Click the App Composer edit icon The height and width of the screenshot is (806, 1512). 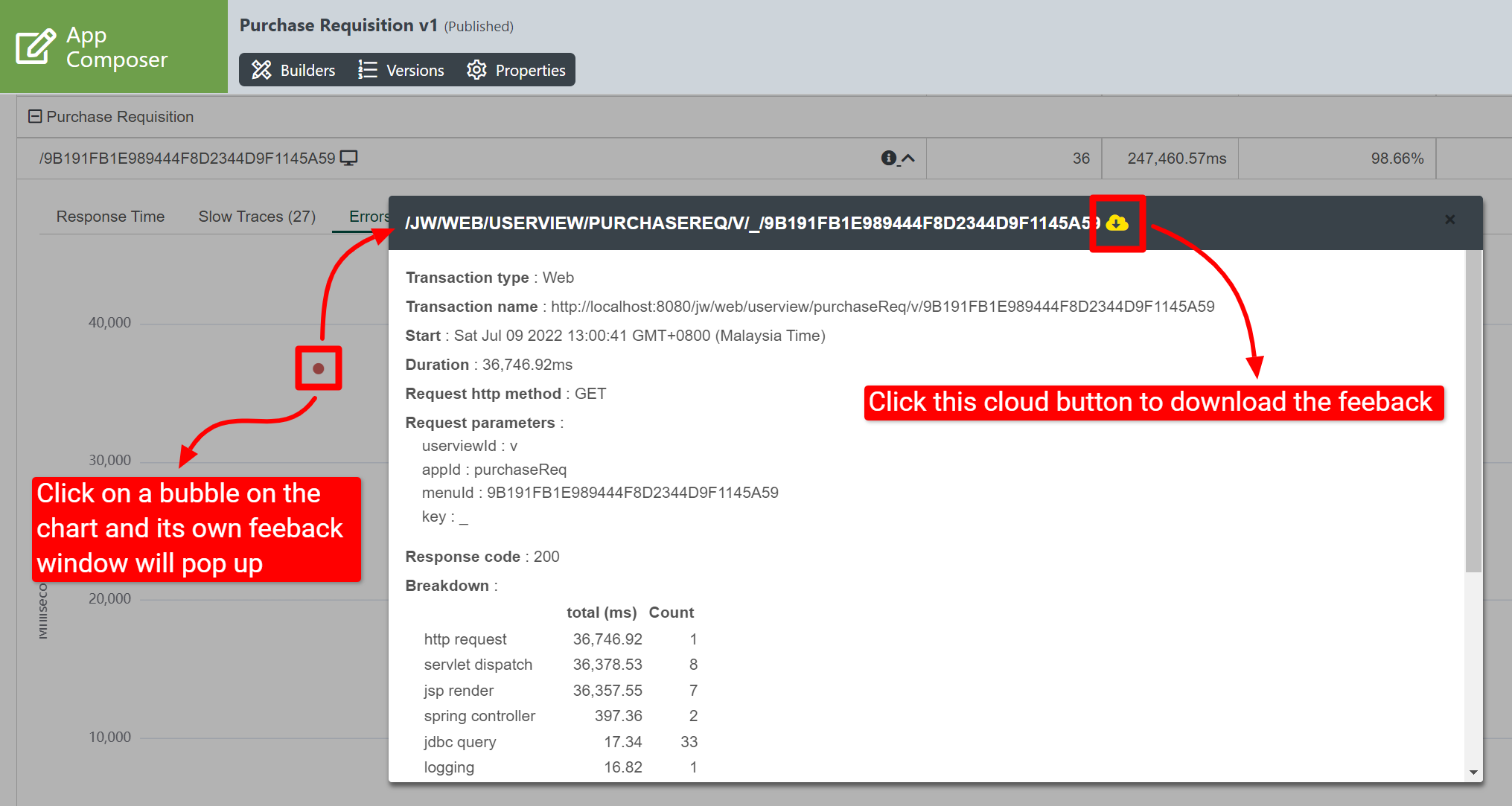pyautogui.click(x=35, y=47)
